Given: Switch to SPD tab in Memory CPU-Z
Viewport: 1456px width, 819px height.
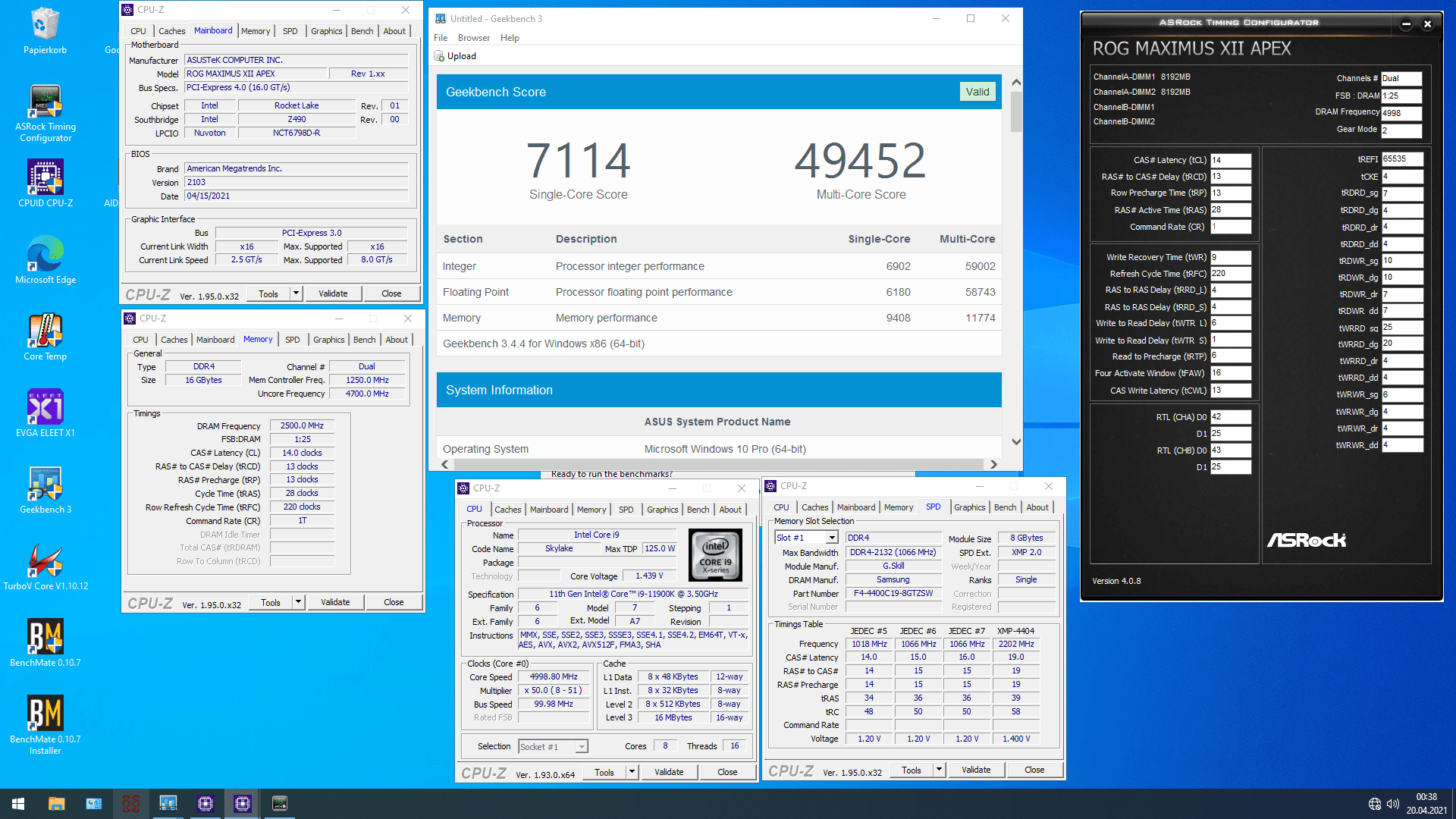Looking at the screenshot, I should click(293, 340).
